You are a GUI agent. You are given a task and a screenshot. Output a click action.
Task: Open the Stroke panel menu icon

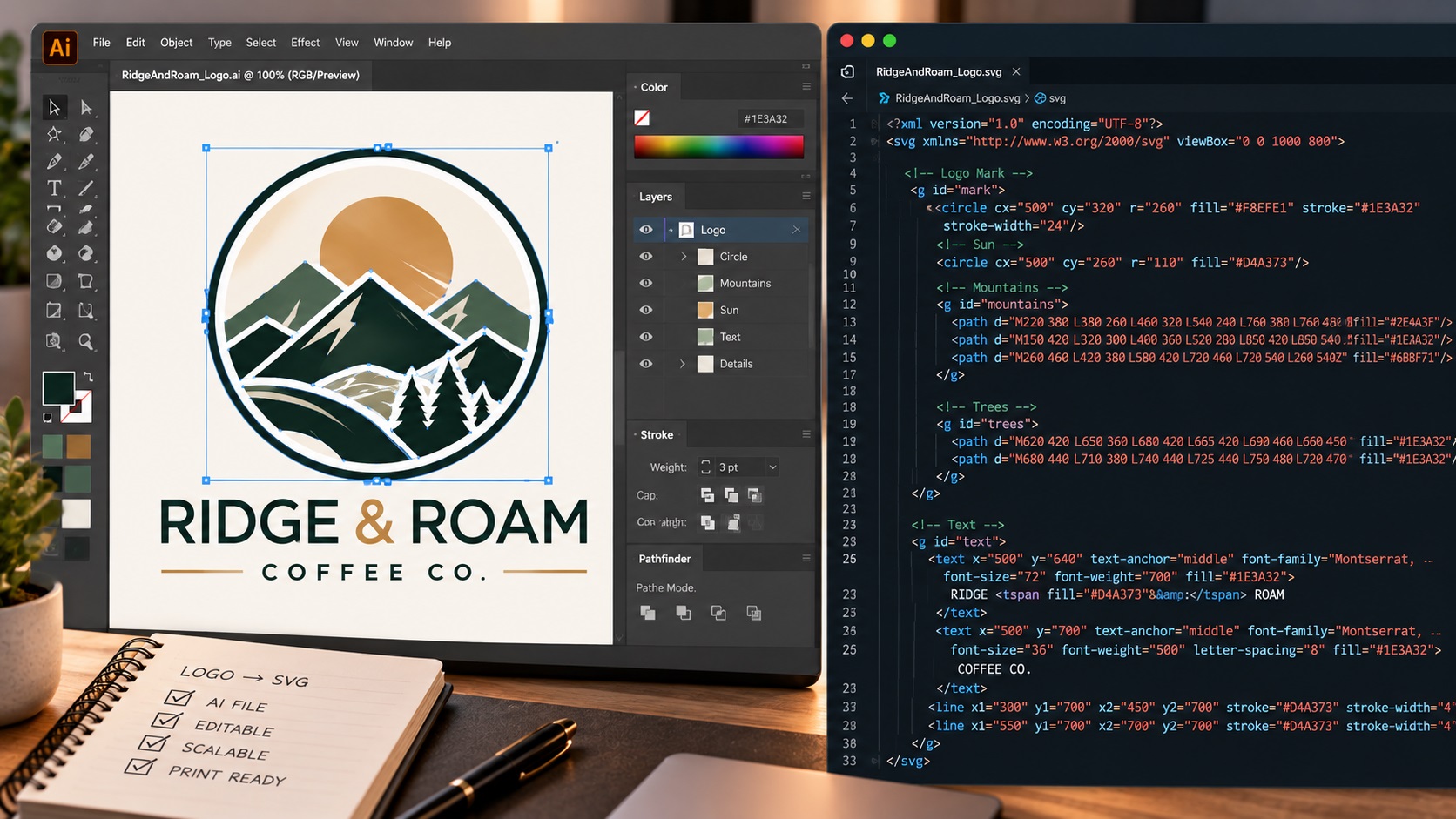coord(806,434)
